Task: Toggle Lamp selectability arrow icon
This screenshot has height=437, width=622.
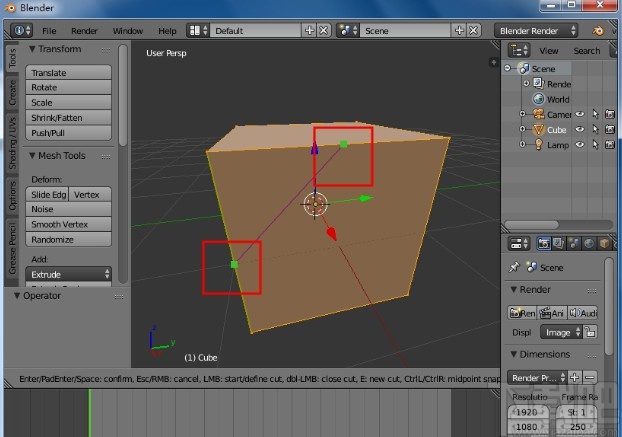Action: (x=595, y=145)
